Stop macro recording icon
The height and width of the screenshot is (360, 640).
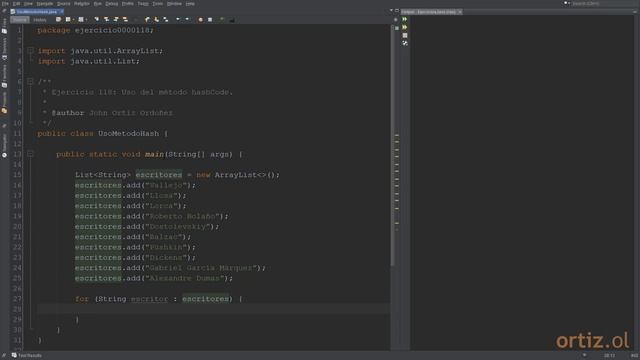[x=210, y=20]
